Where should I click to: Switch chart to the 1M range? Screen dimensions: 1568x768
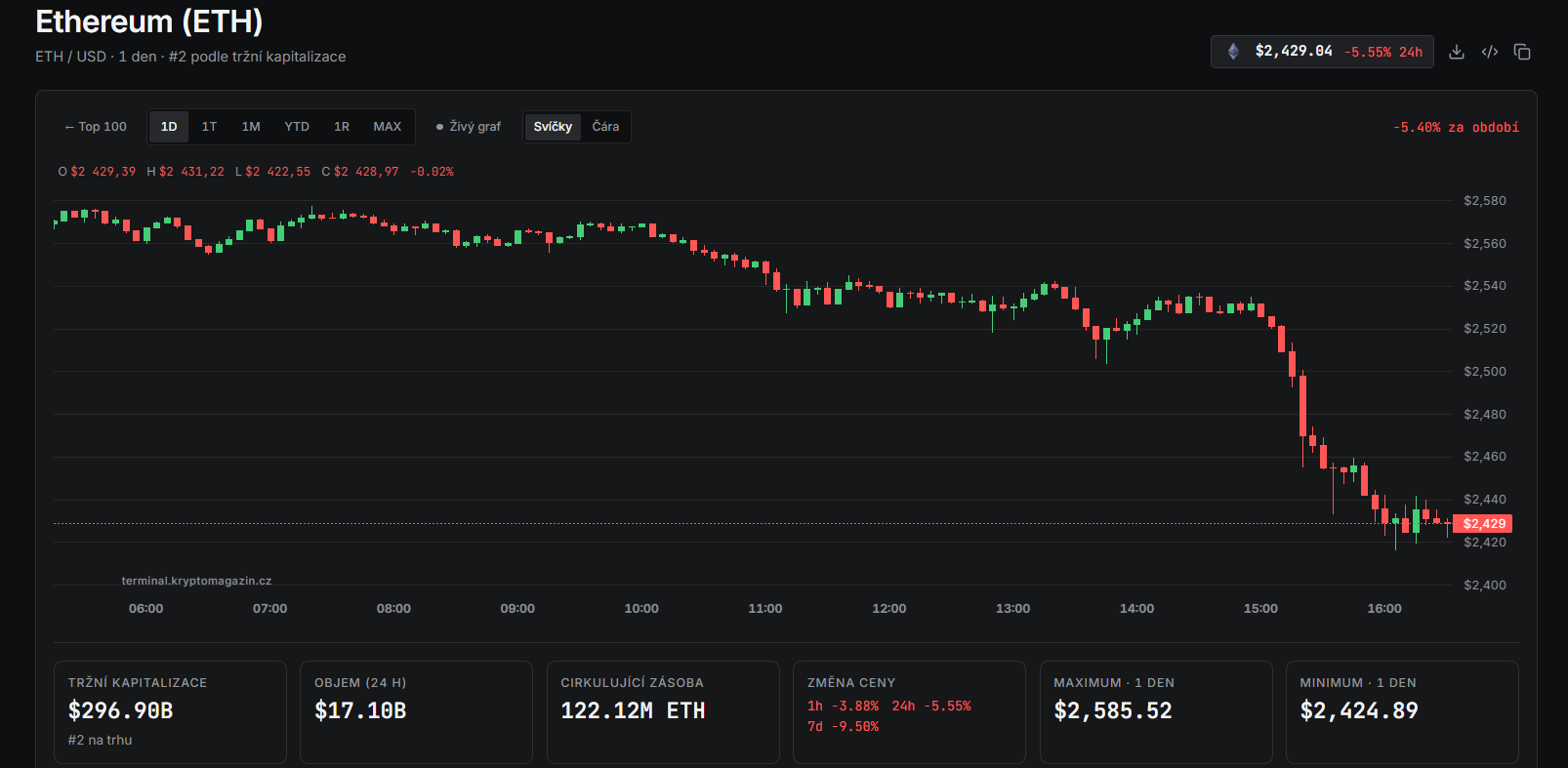pos(251,127)
